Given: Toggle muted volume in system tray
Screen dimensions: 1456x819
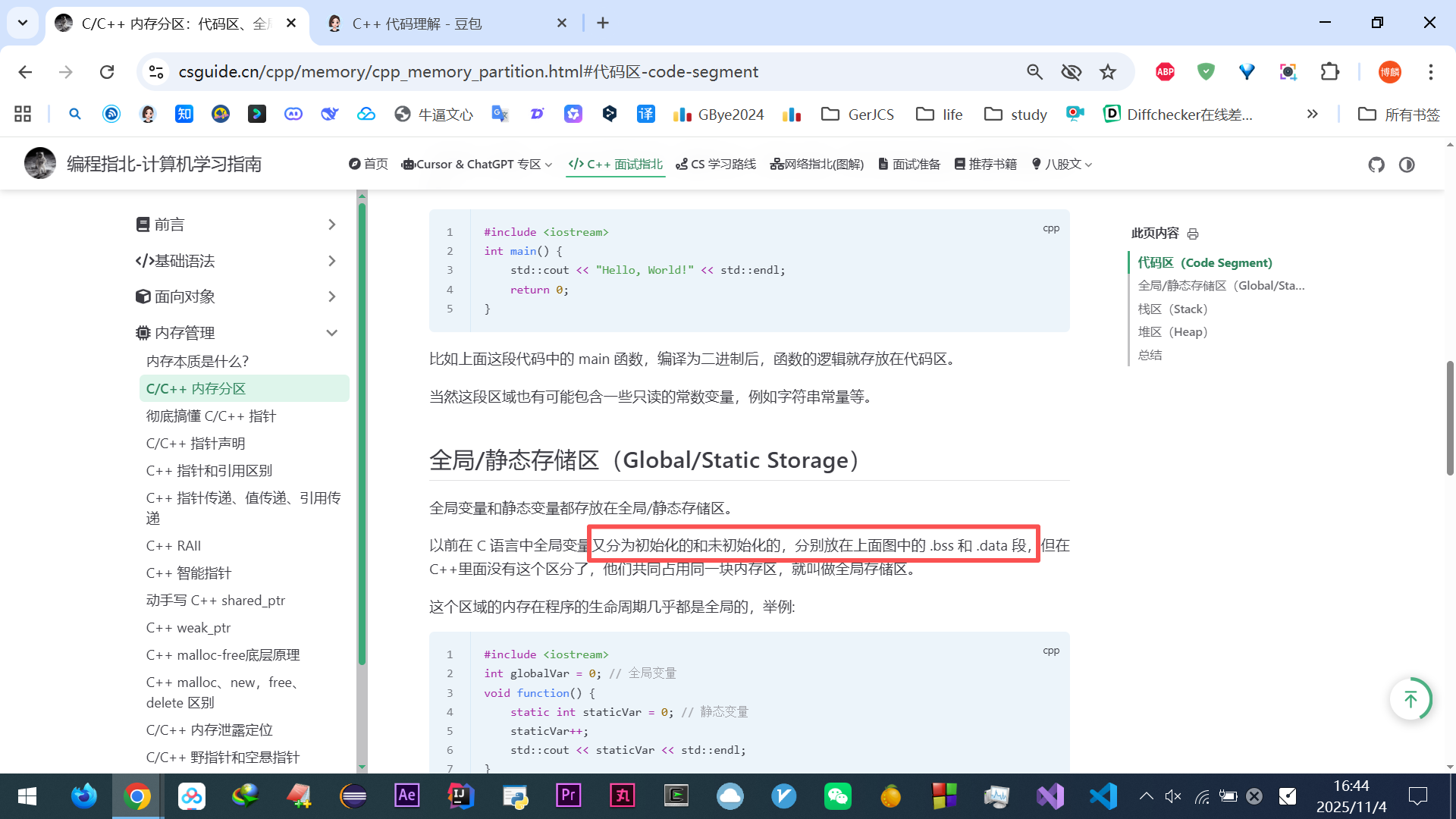Looking at the screenshot, I should [x=1173, y=796].
